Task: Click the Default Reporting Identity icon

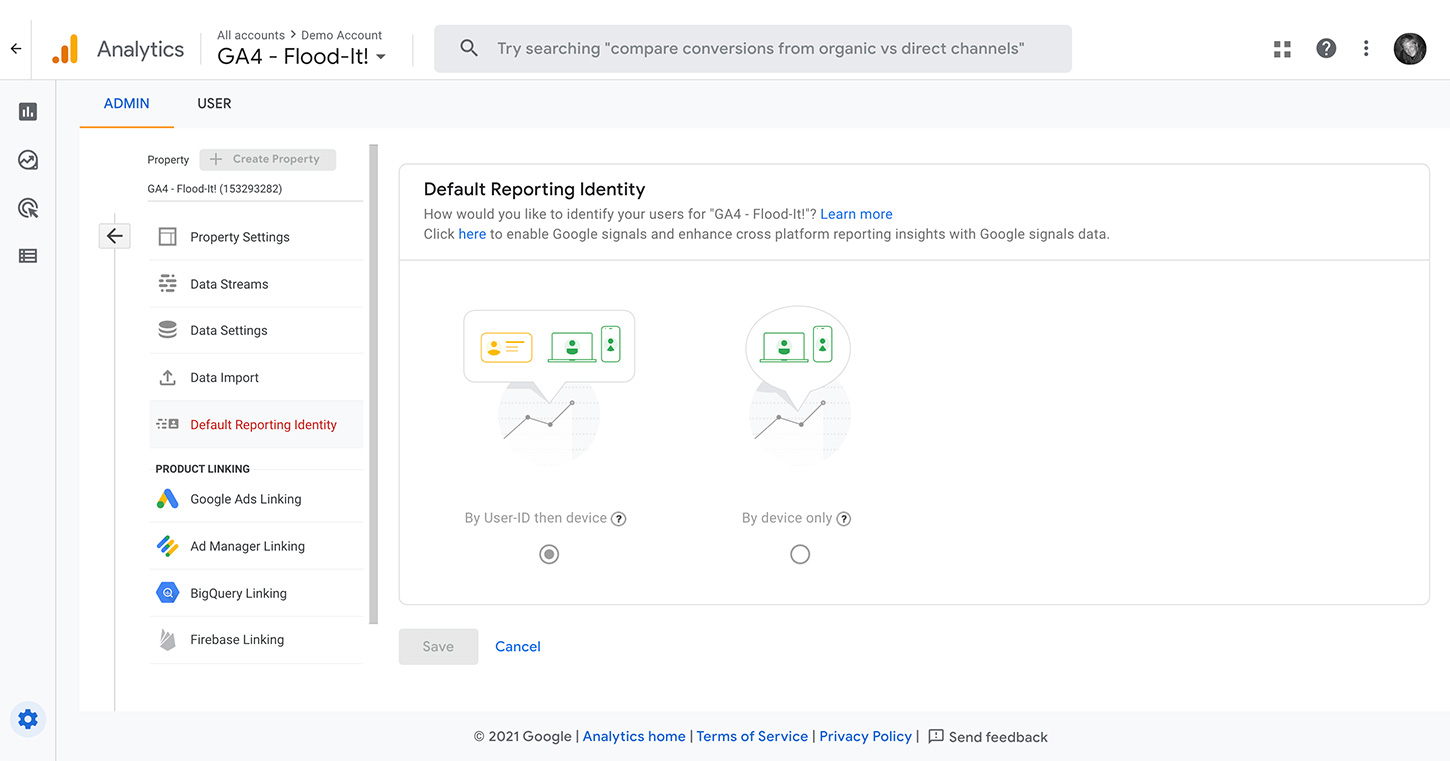Action: (168, 424)
